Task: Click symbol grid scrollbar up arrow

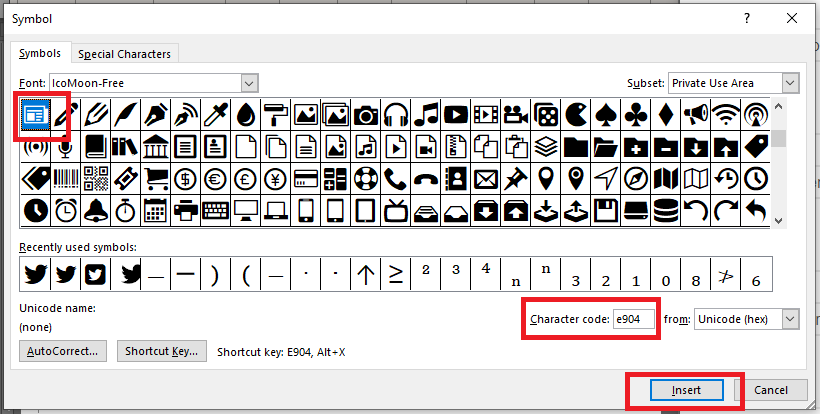Action: click(778, 106)
